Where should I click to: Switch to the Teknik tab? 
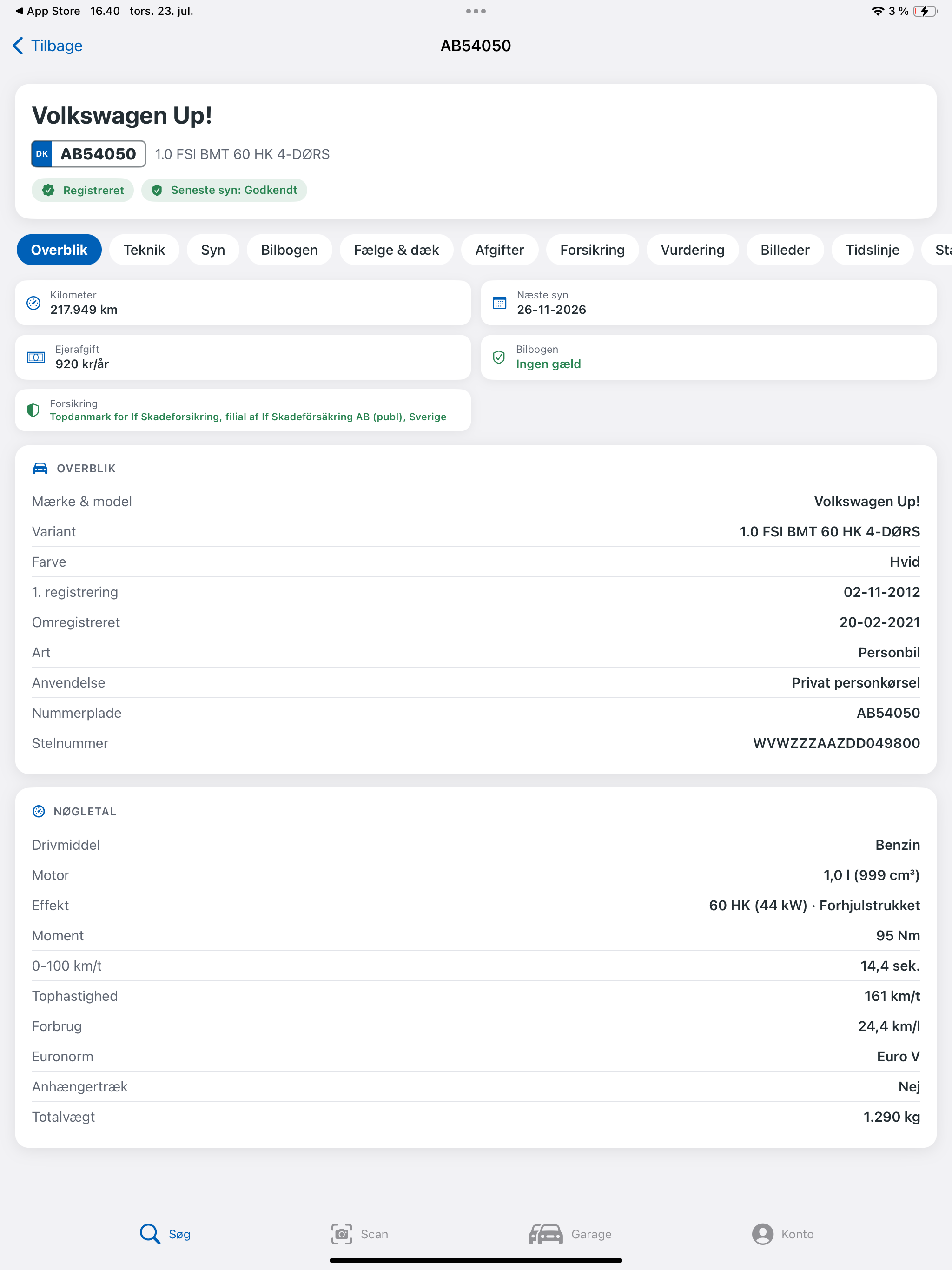click(144, 250)
